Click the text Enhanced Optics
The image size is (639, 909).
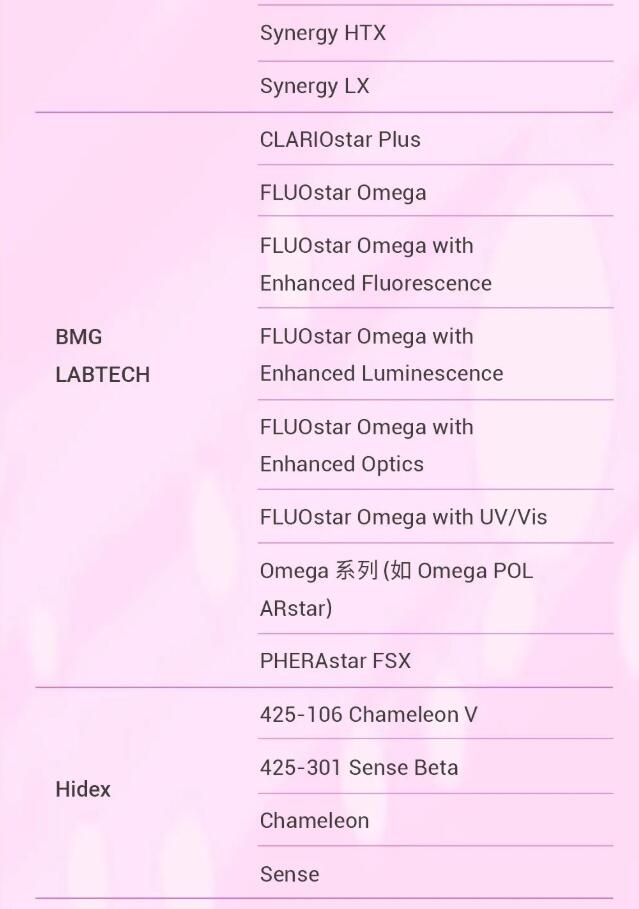[x=341, y=464]
